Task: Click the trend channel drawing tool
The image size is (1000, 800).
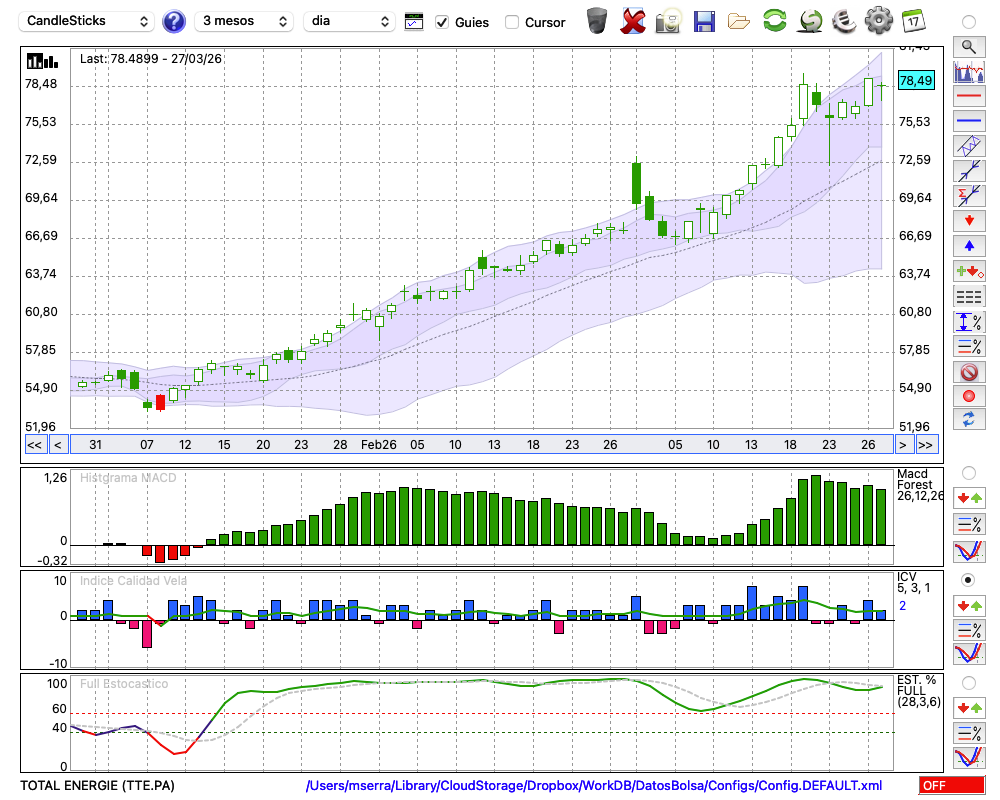Action: pyautogui.click(x=968, y=146)
